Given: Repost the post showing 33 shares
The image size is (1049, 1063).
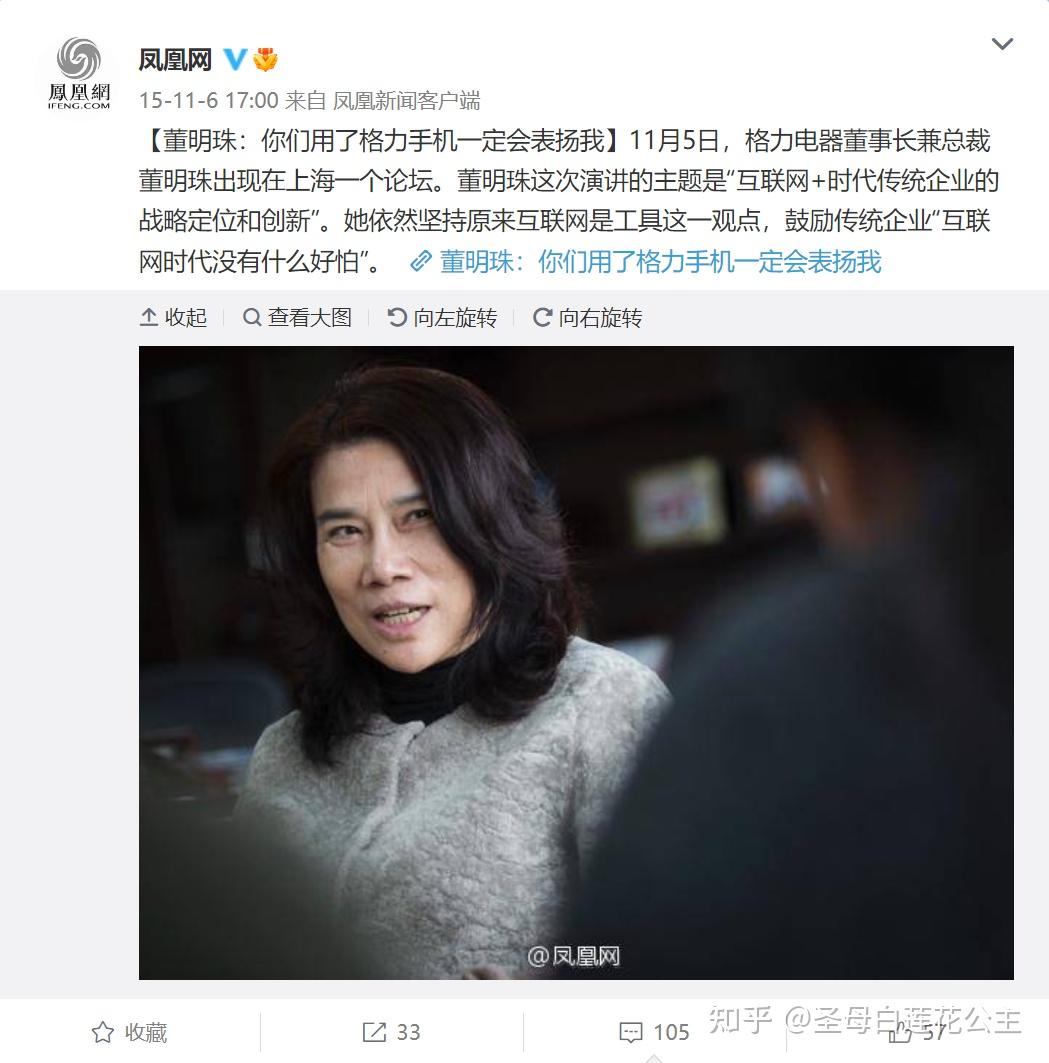Looking at the screenshot, I should click(391, 1032).
